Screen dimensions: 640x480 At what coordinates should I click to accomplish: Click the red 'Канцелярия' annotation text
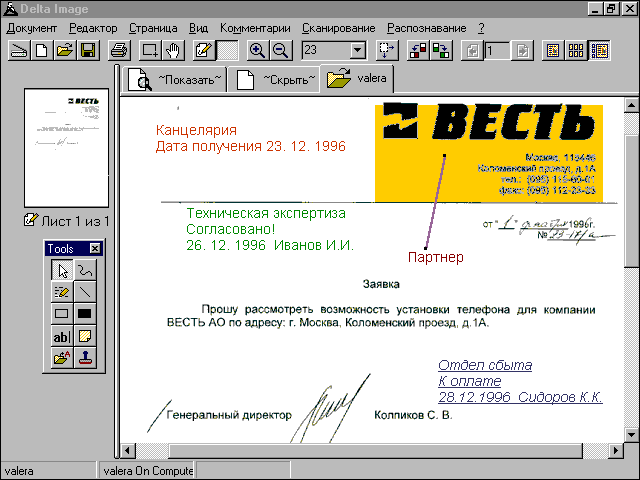coord(196,130)
